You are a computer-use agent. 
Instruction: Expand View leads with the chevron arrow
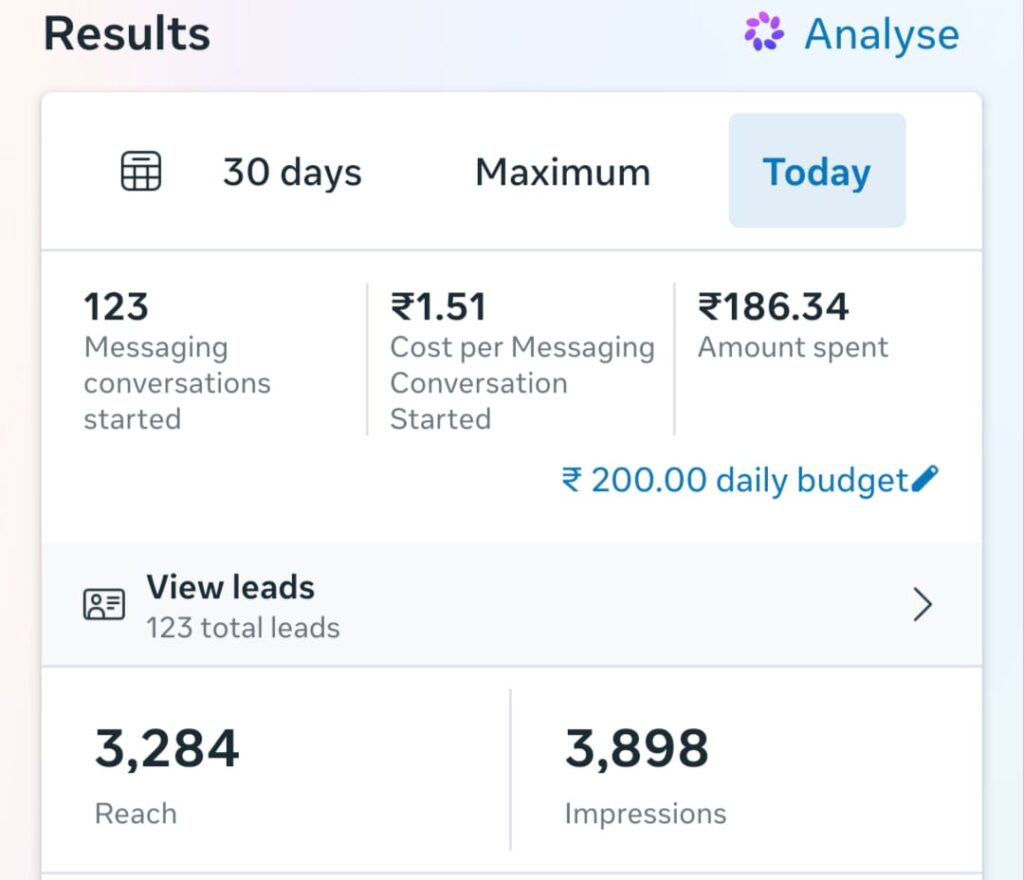pyautogui.click(x=922, y=605)
